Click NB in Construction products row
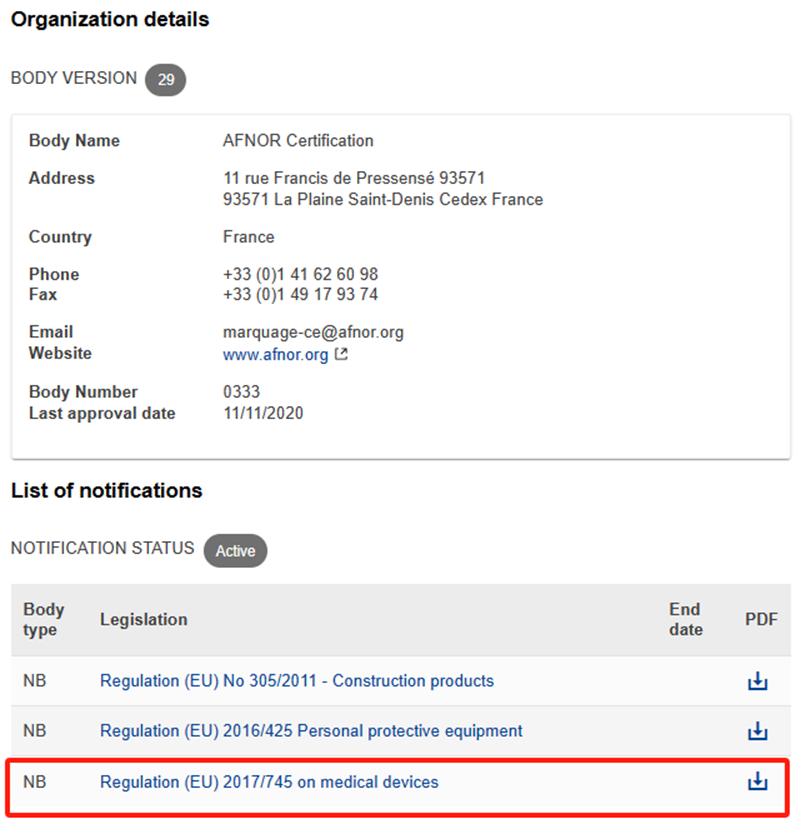Viewport: 801px width, 819px height. 34,681
